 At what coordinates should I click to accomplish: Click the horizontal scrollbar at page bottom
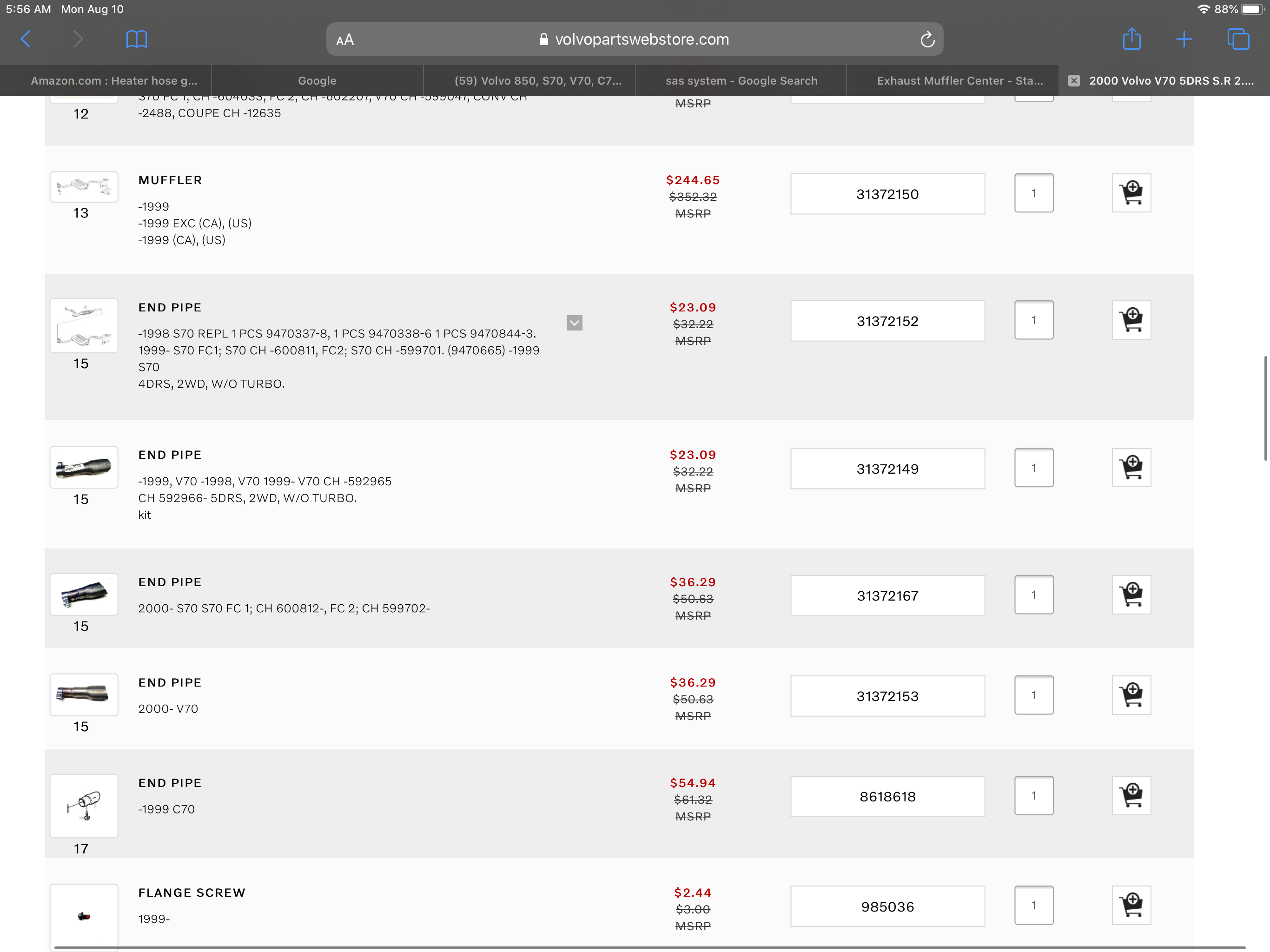(649, 947)
